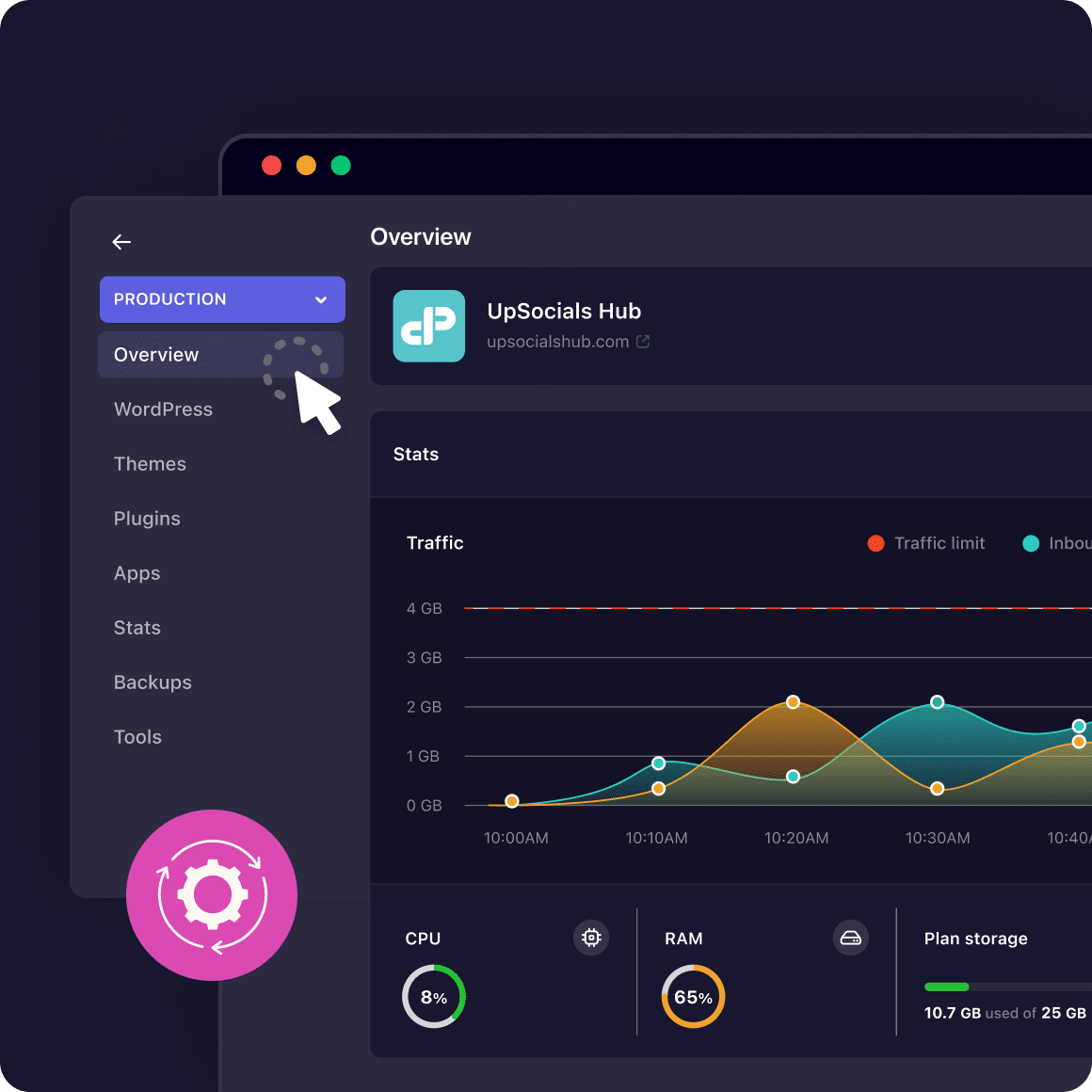This screenshot has width=1092, height=1092.
Task: Click the 3 GB axis label
Action: [x=425, y=658]
